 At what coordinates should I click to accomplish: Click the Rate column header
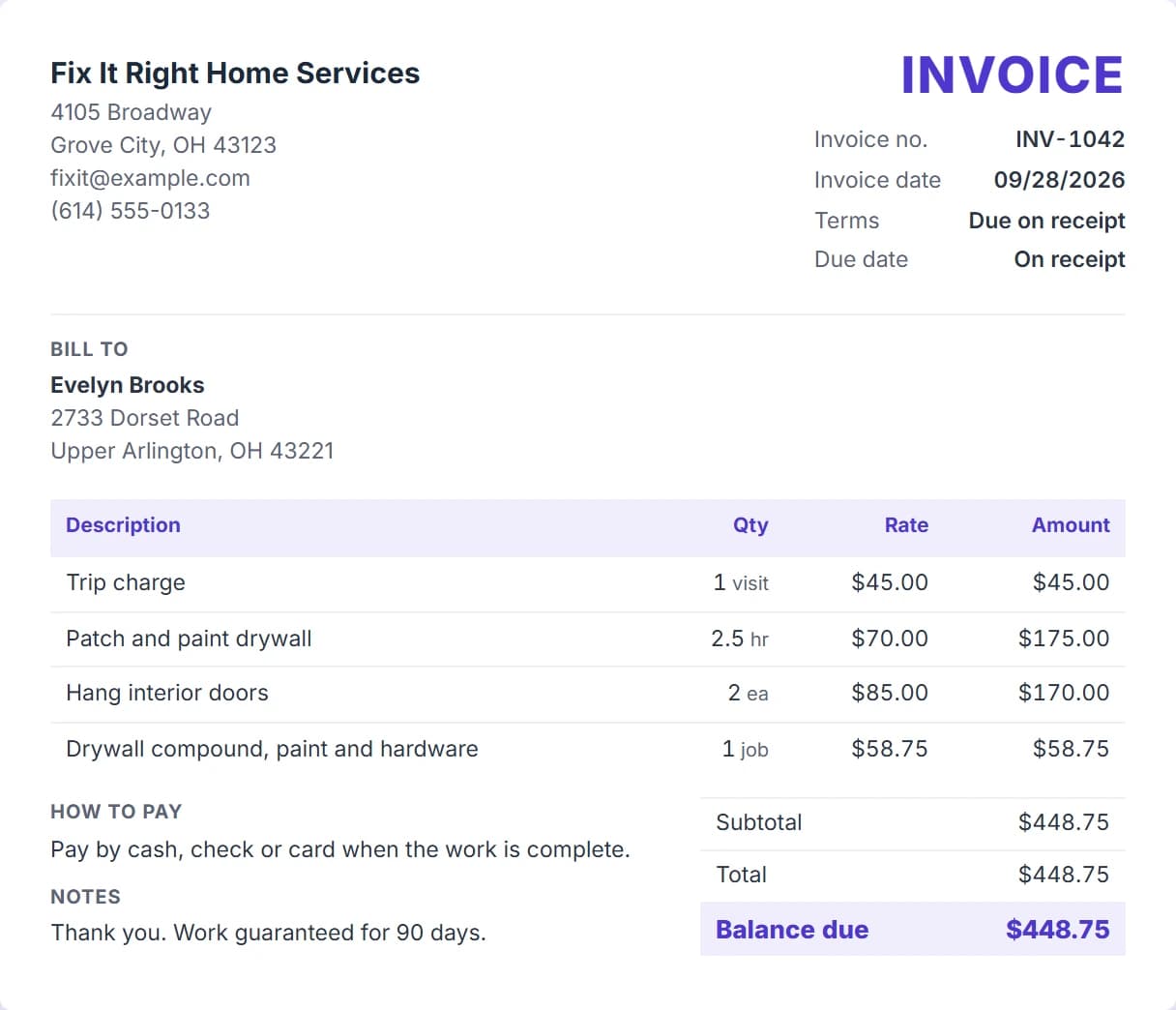(x=906, y=525)
